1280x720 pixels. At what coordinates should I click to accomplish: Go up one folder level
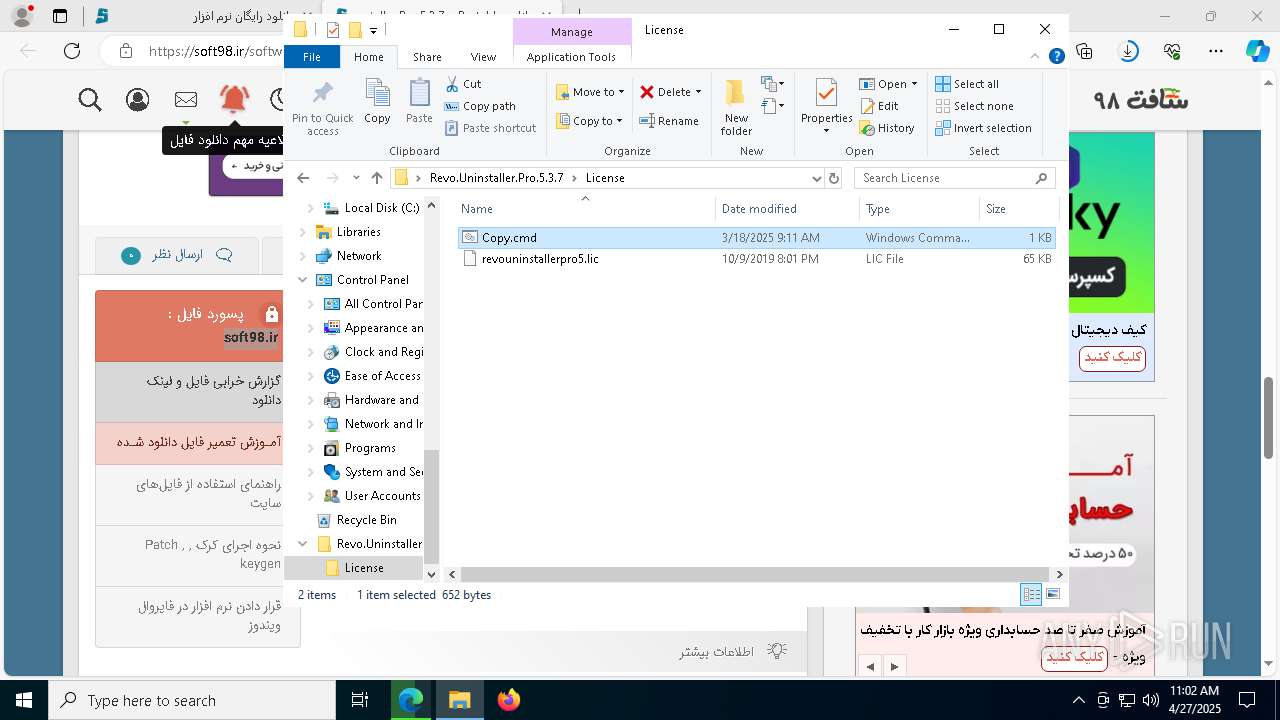pos(377,178)
